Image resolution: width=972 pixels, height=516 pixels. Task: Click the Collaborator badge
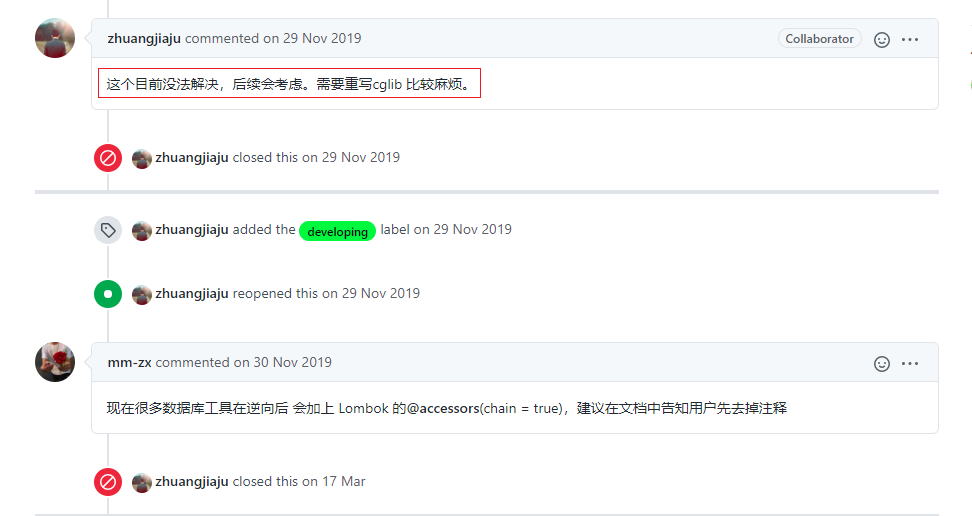[x=819, y=38]
